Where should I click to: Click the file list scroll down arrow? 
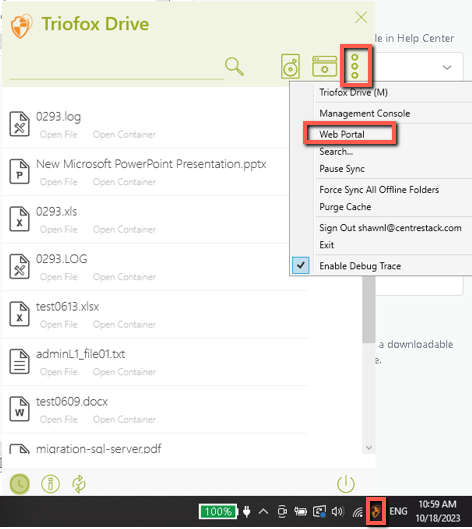coord(369,448)
